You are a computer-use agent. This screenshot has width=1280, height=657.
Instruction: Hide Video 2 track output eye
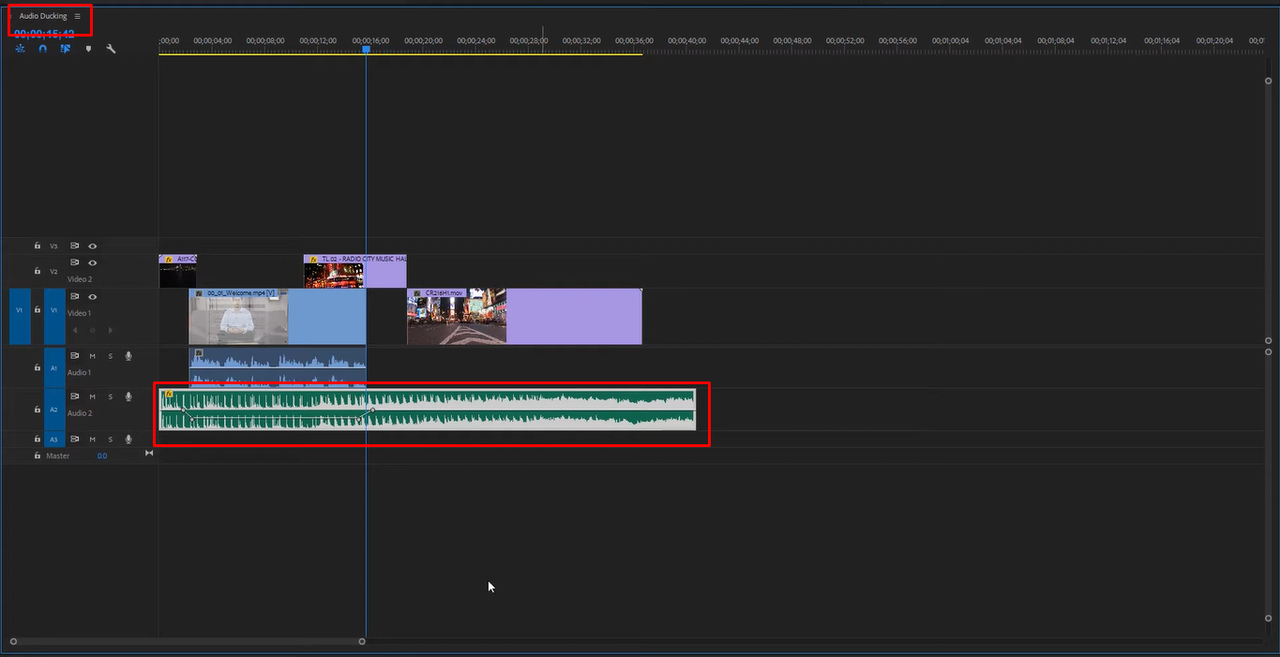(x=92, y=262)
